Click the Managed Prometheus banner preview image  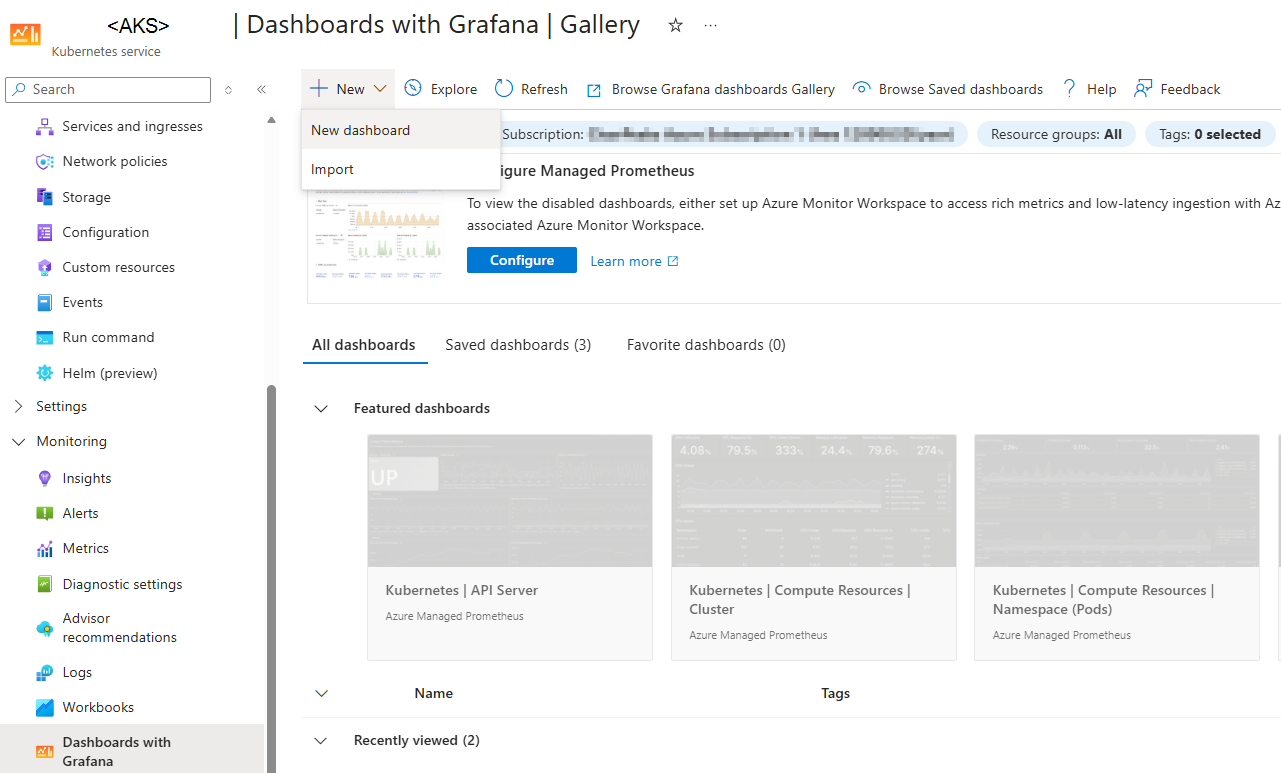click(x=379, y=237)
